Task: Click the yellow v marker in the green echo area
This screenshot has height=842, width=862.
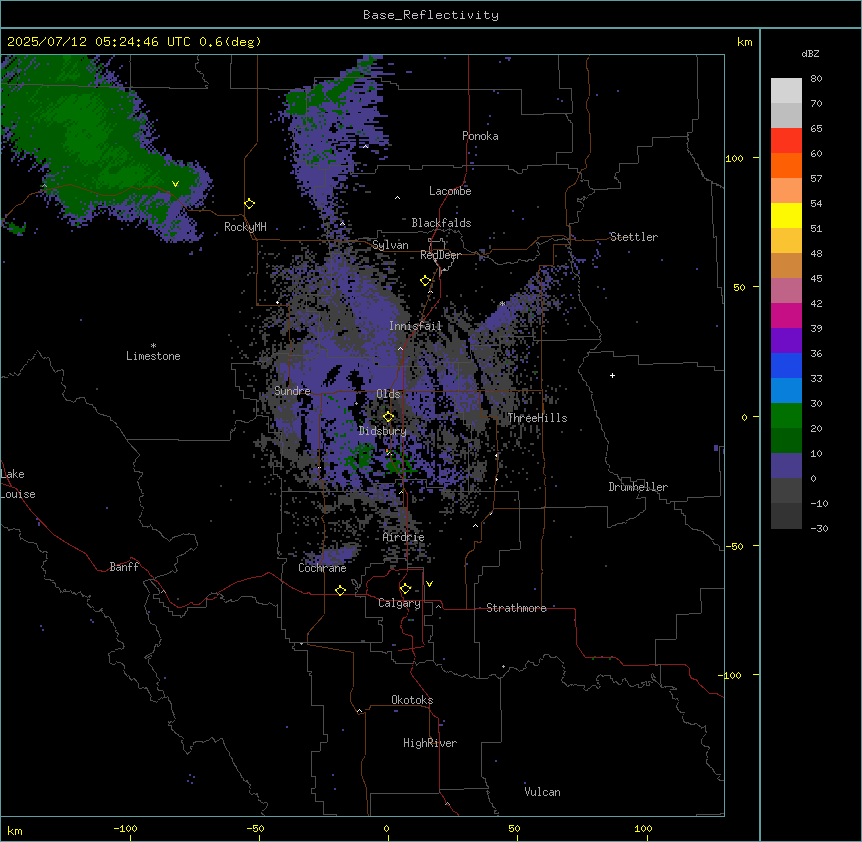Action: tap(175, 184)
